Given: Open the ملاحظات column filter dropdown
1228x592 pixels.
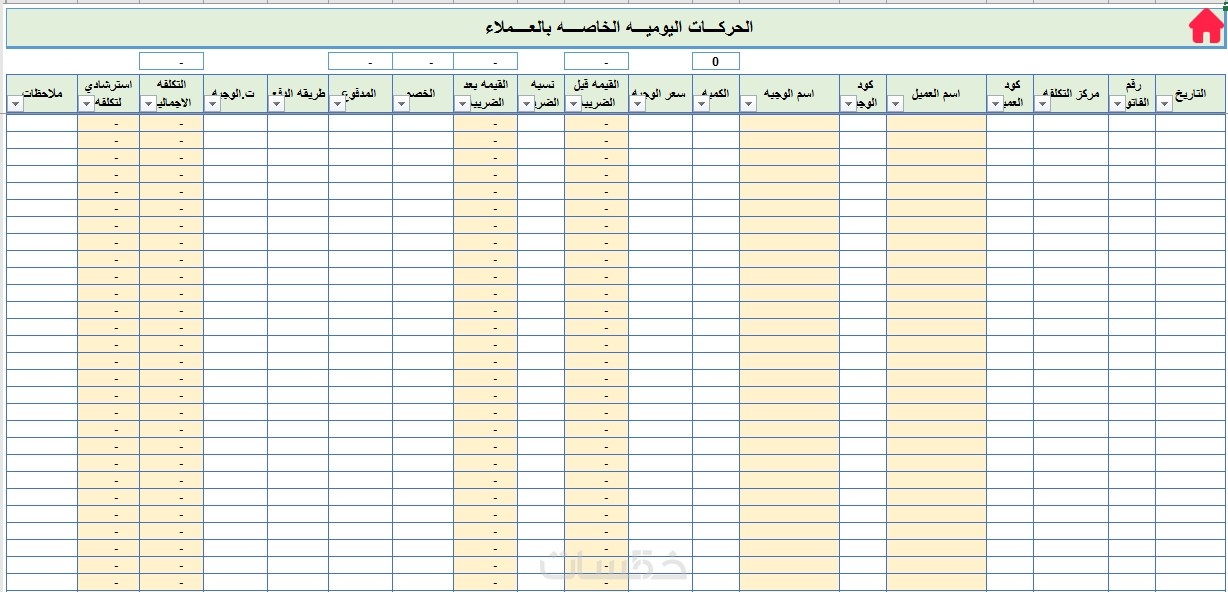Looking at the screenshot, I should 15,103.
